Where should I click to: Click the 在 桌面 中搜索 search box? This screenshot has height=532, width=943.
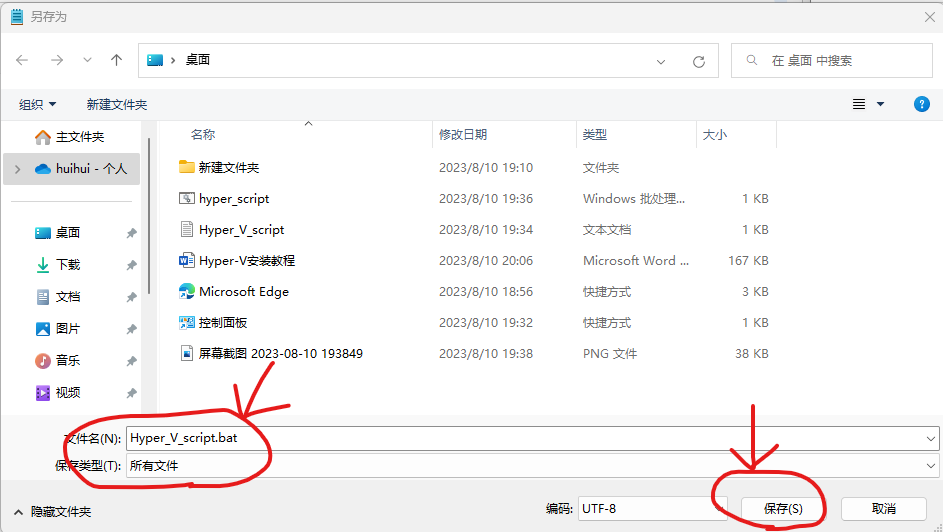tap(832, 61)
